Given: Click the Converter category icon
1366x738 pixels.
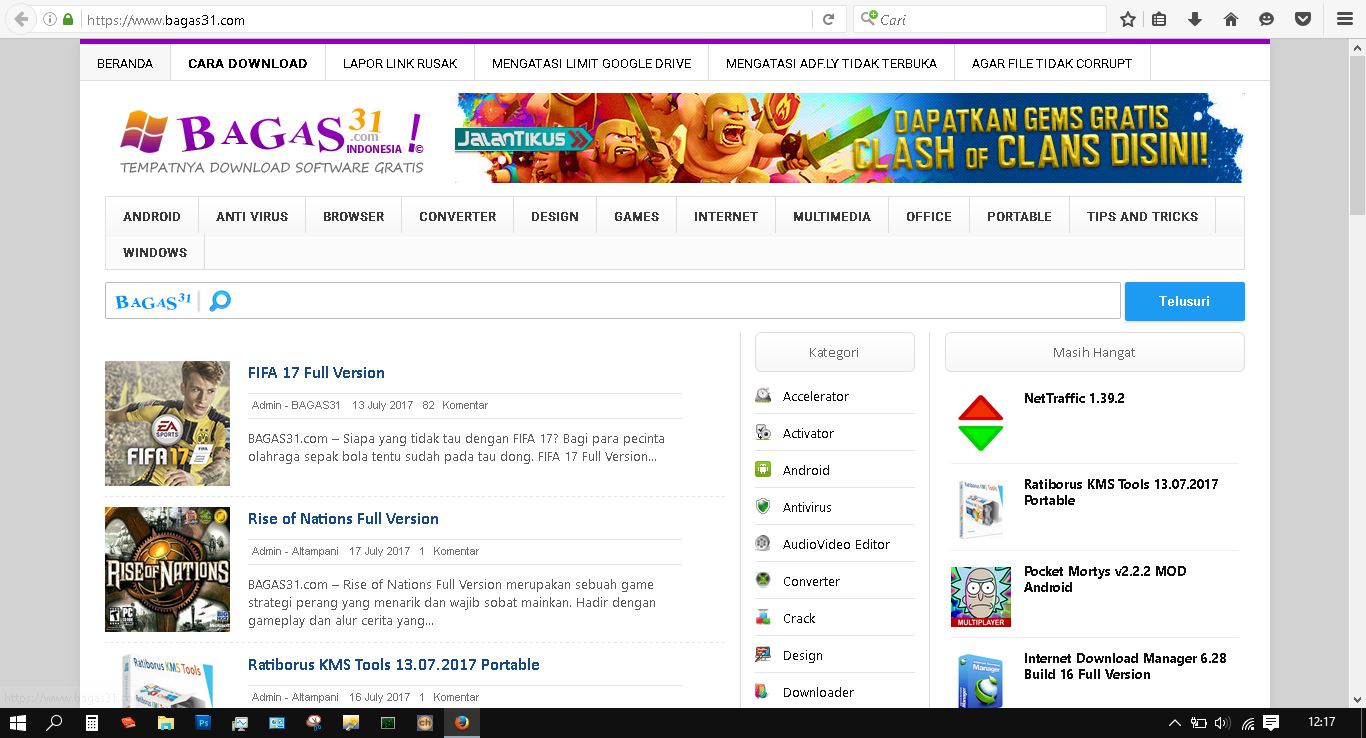Looking at the screenshot, I should tap(763, 581).
